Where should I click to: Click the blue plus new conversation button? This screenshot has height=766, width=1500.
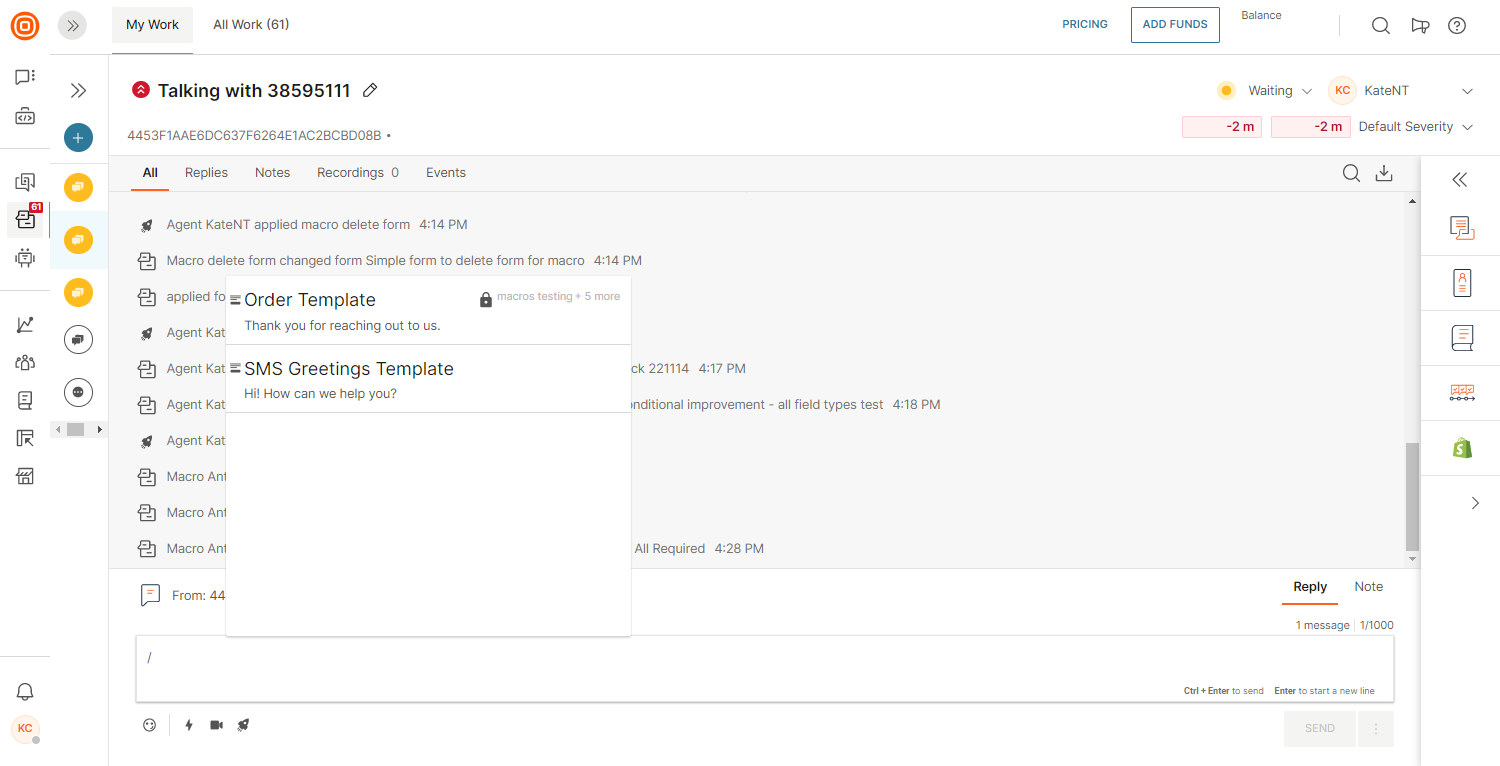pyautogui.click(x=78, y=138)
